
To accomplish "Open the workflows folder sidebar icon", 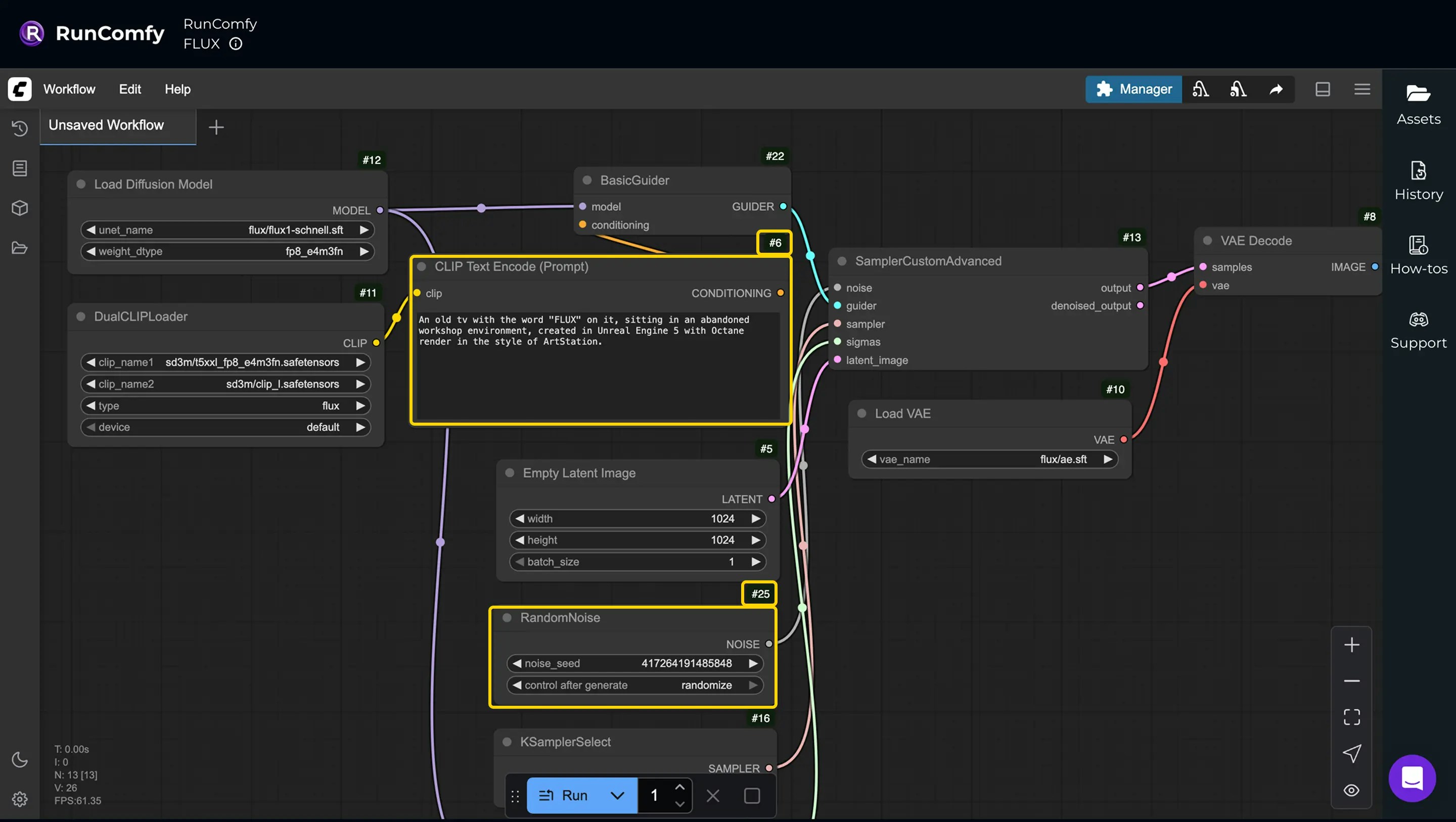I will coord(20,248).
